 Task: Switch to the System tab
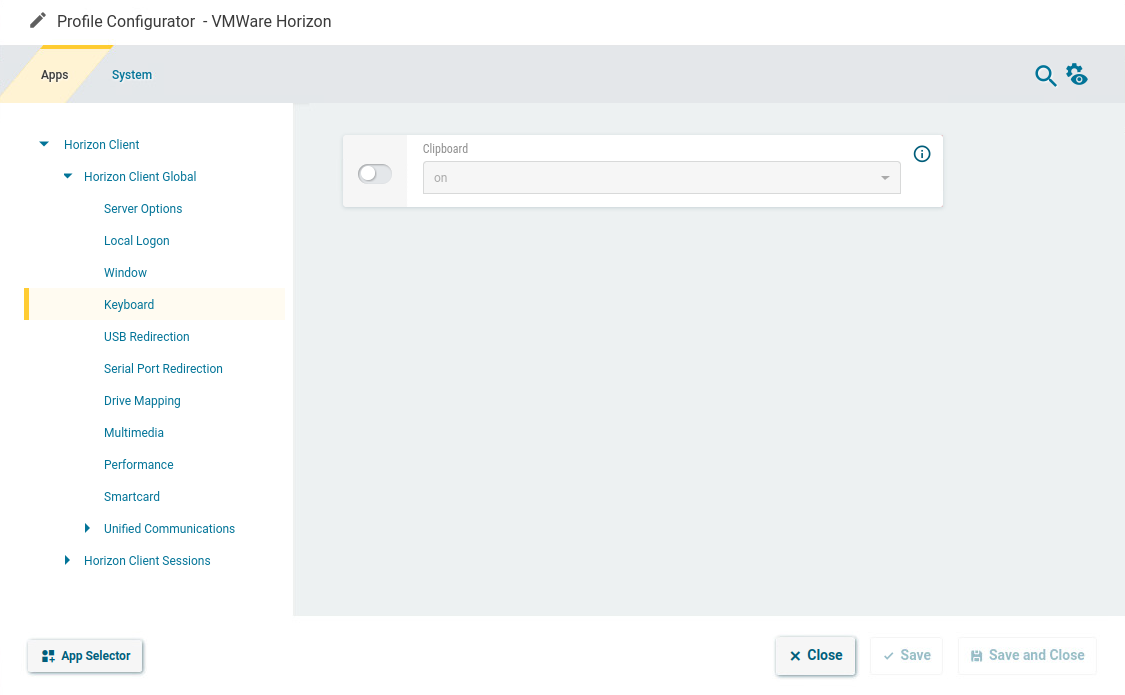(132, 75)
